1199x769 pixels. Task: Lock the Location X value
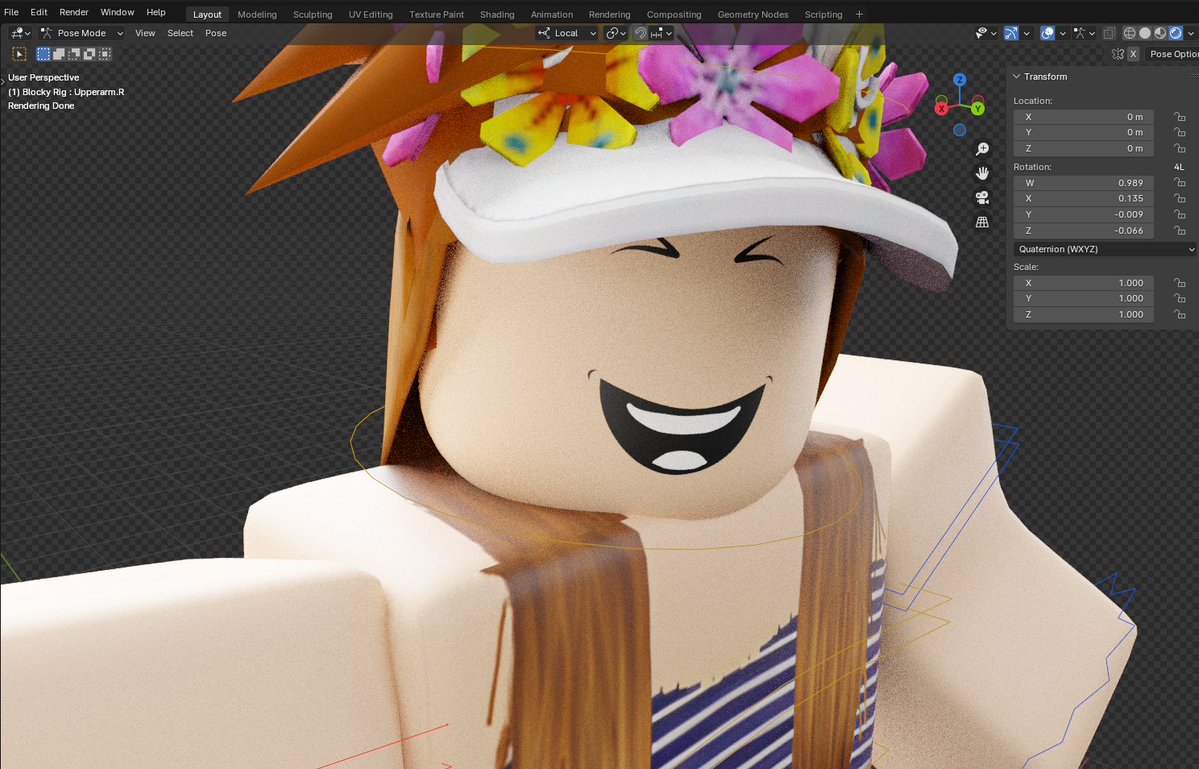click(1180, 117)
